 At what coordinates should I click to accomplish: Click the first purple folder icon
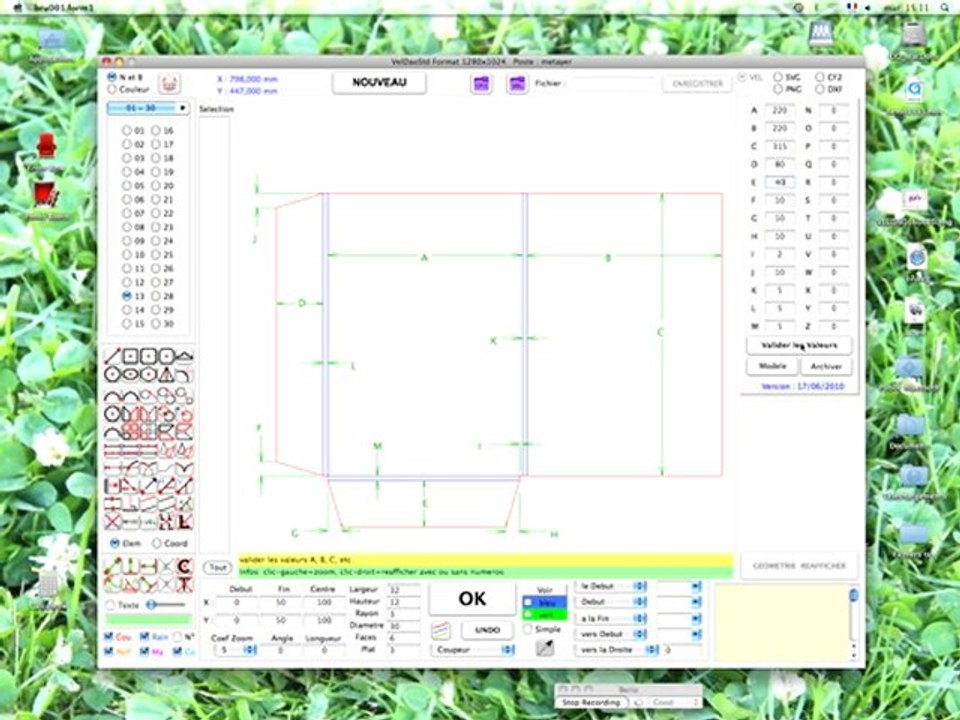(482, 84)
